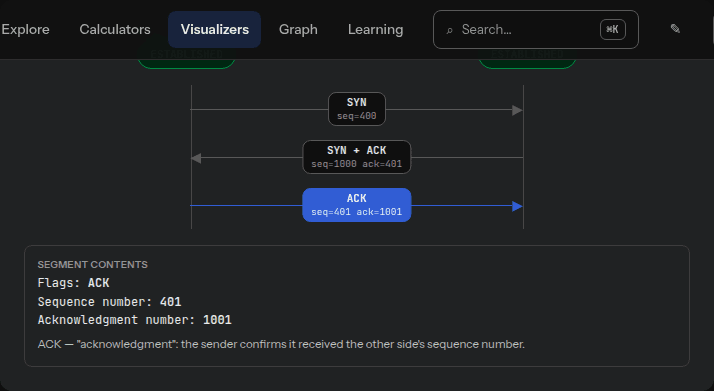Screen dimensions: 714x391
Task: Click the magnifier icon in search box
Action: point(449,30)
